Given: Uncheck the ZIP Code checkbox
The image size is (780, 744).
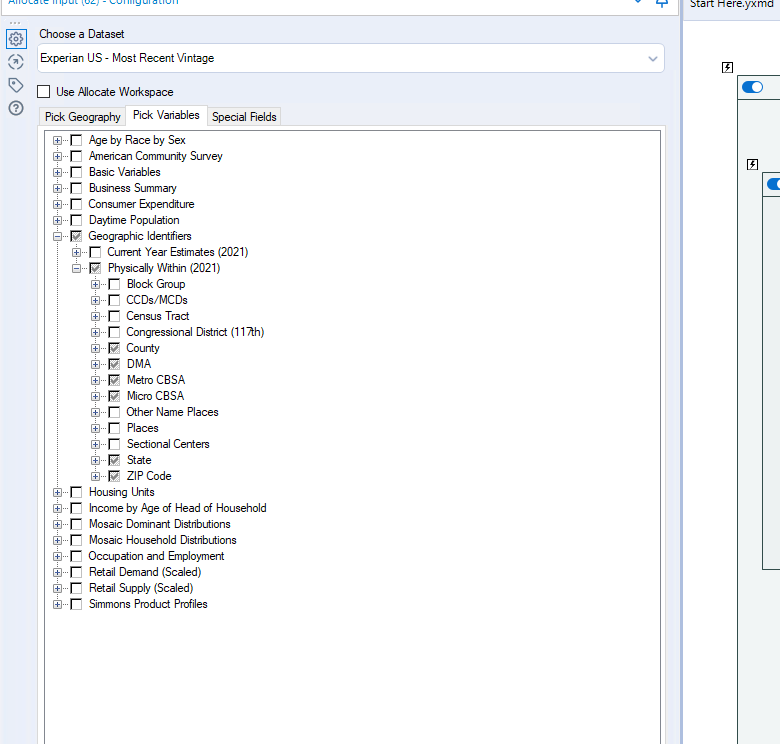Looking at the screenshot, I should point(114,476).
